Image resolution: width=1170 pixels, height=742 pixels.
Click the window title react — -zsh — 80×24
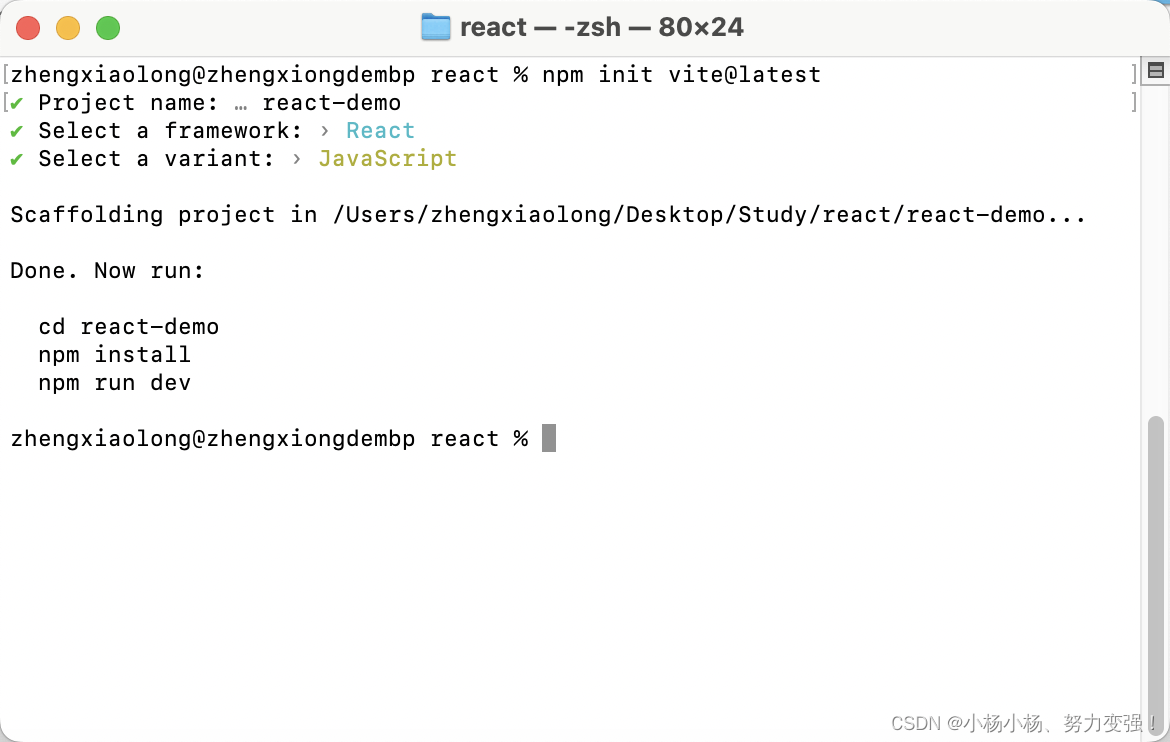coord(601,27)
